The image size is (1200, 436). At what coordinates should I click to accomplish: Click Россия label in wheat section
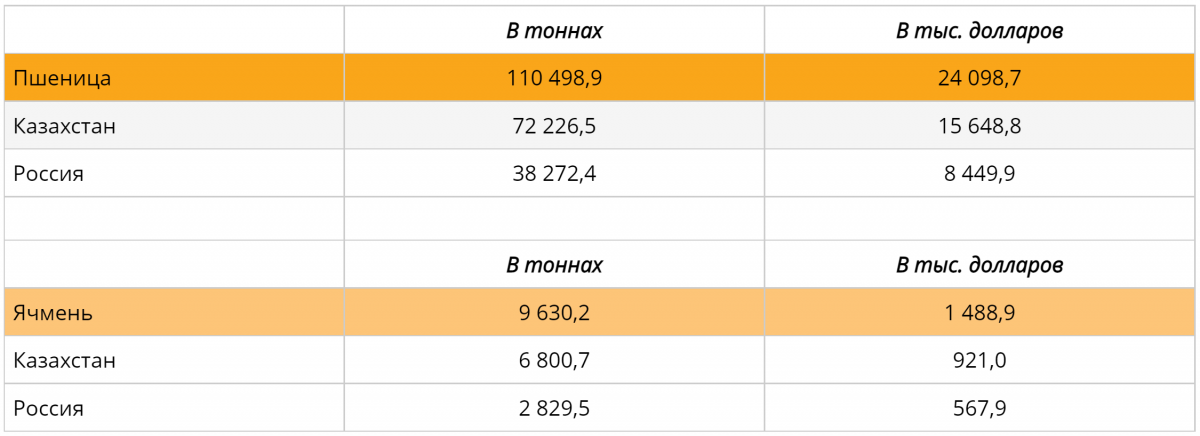pos(48,173)
